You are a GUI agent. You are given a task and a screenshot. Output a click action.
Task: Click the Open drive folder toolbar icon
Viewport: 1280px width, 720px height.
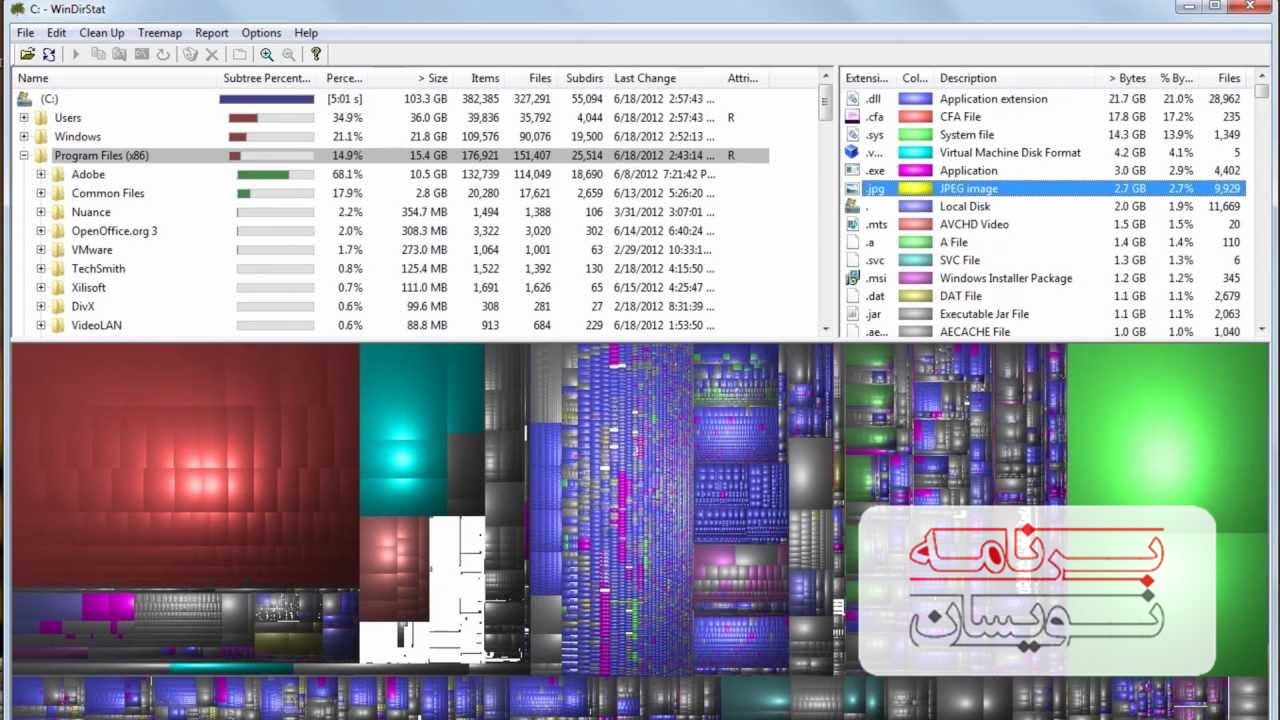pos(27,54)
